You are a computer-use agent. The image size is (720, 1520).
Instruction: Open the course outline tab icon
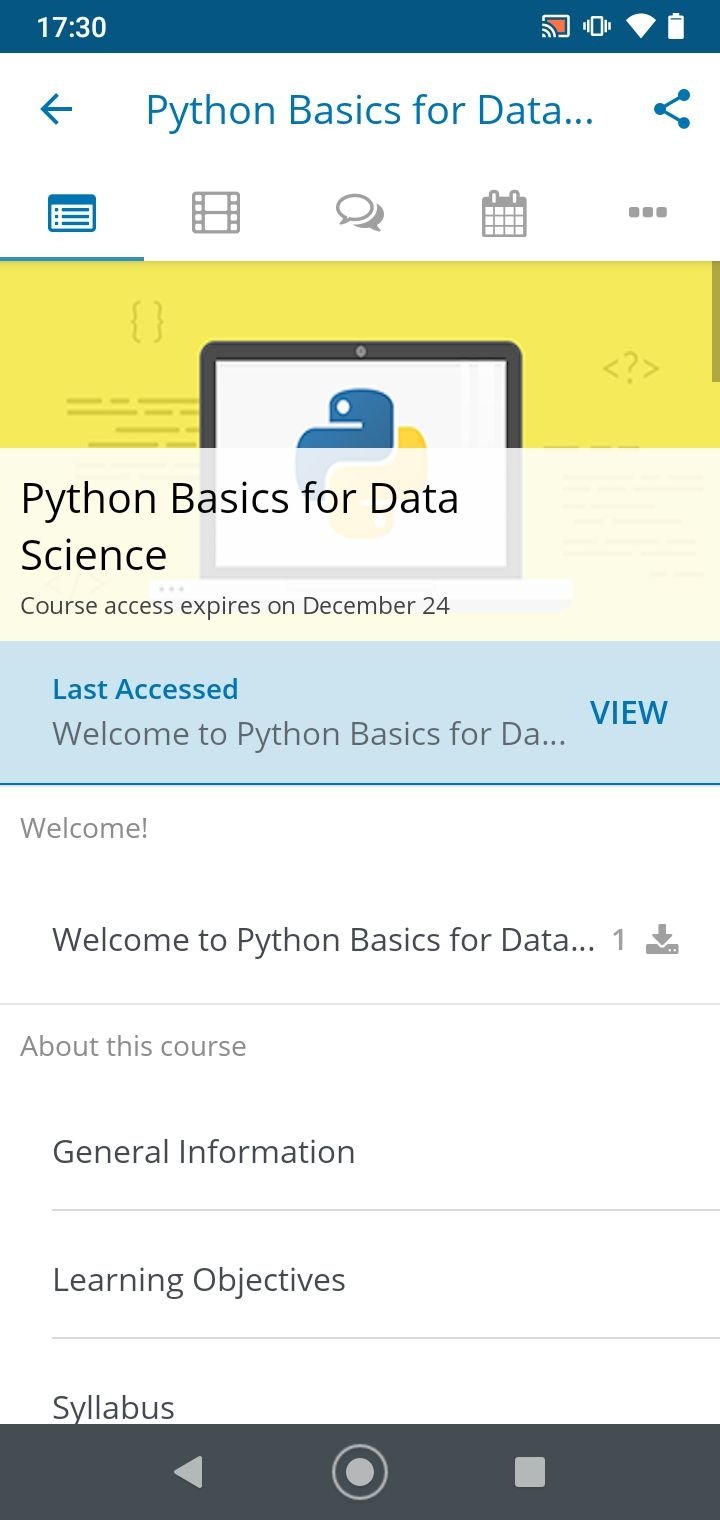click(x=72, y=212)
